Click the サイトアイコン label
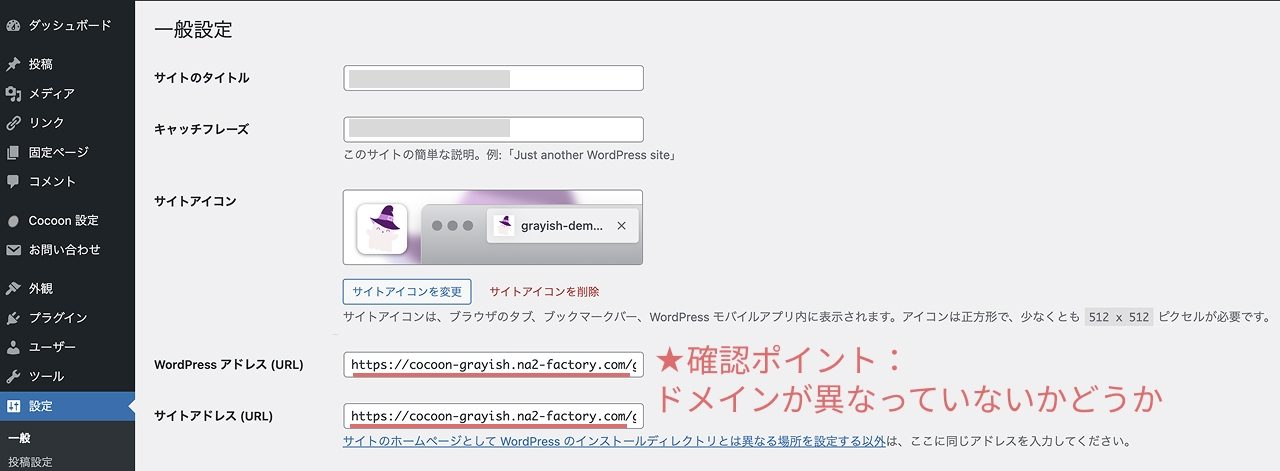This screenshot has height=471, width=1280. point(195,201)
